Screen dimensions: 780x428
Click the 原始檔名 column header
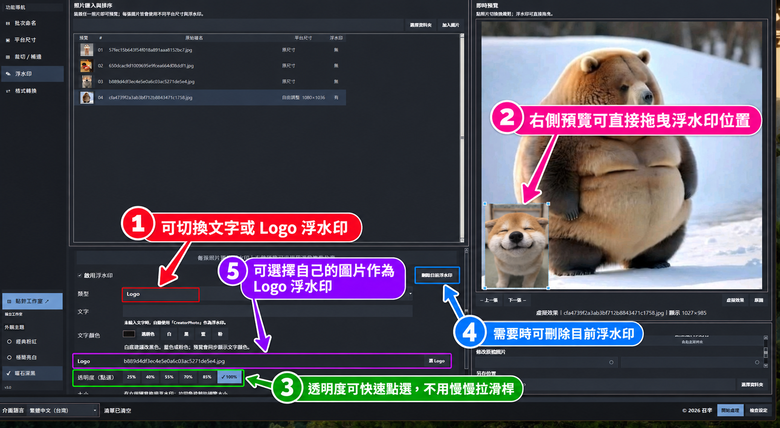point(194,38)
